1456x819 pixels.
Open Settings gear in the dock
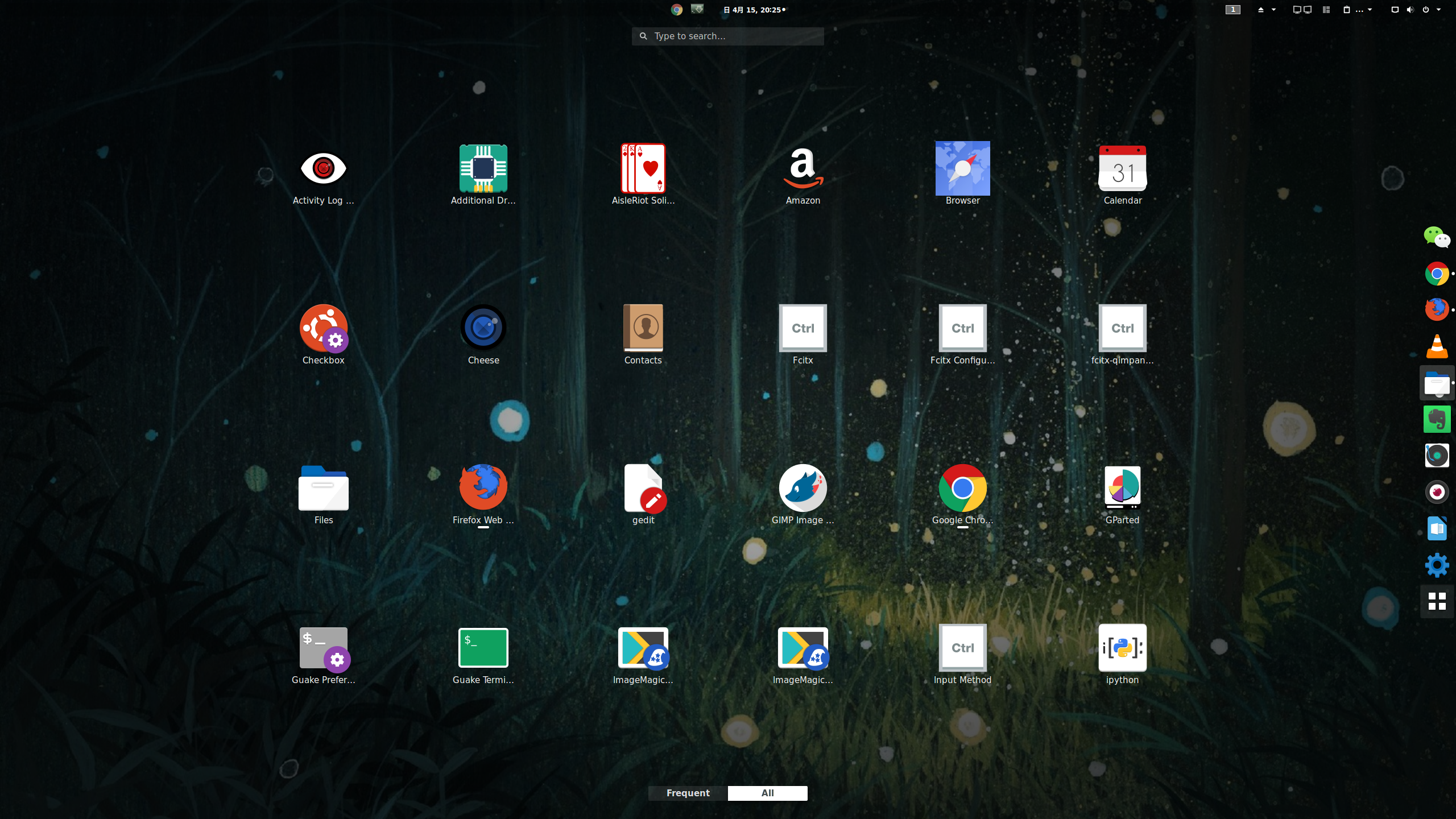1437,565
